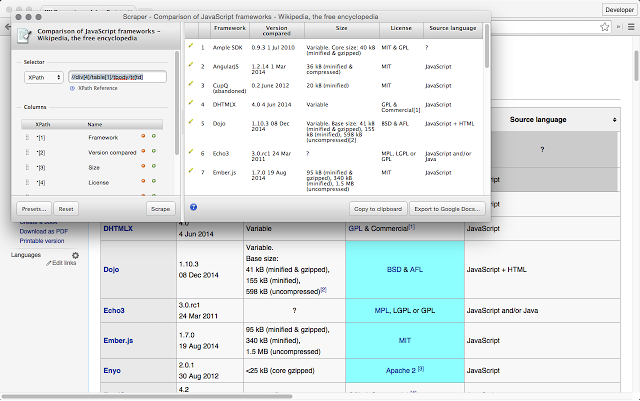Screen dimensions: 640x401
Task: Click the drag handle of the License row
Action: pyautogui.click(x=27, y=182)
